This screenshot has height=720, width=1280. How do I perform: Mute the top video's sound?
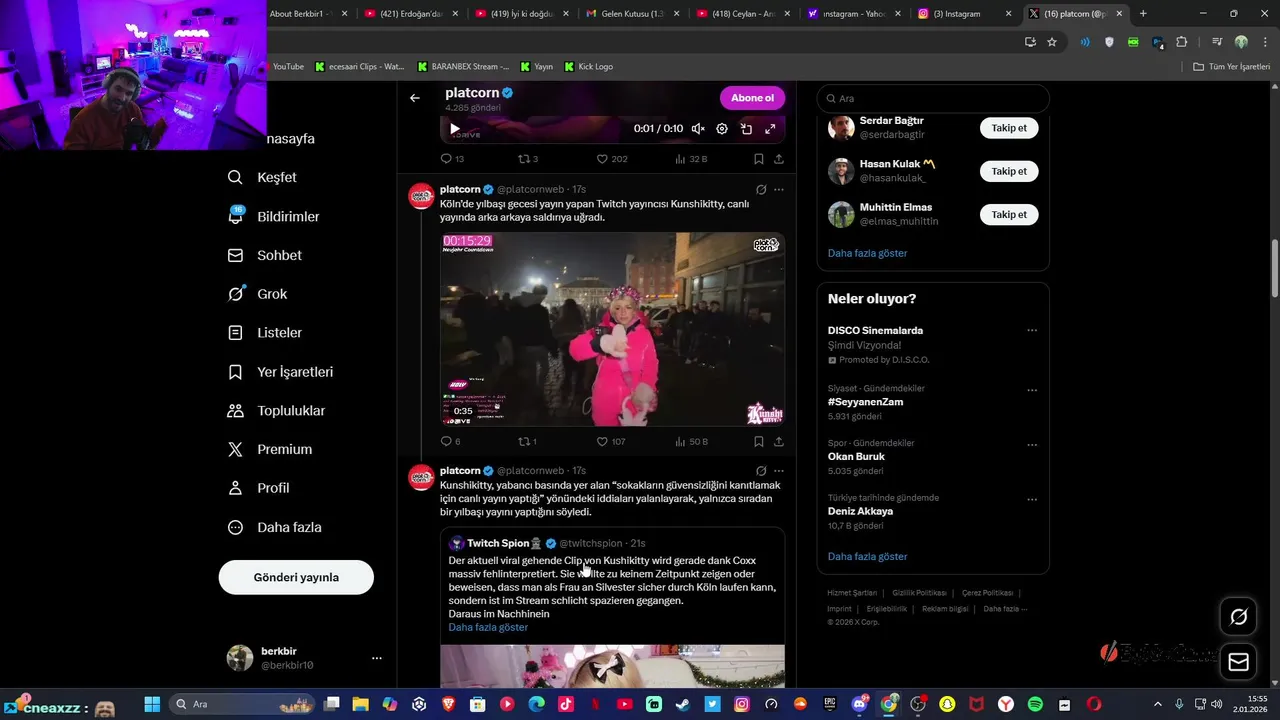coord(698,129)
